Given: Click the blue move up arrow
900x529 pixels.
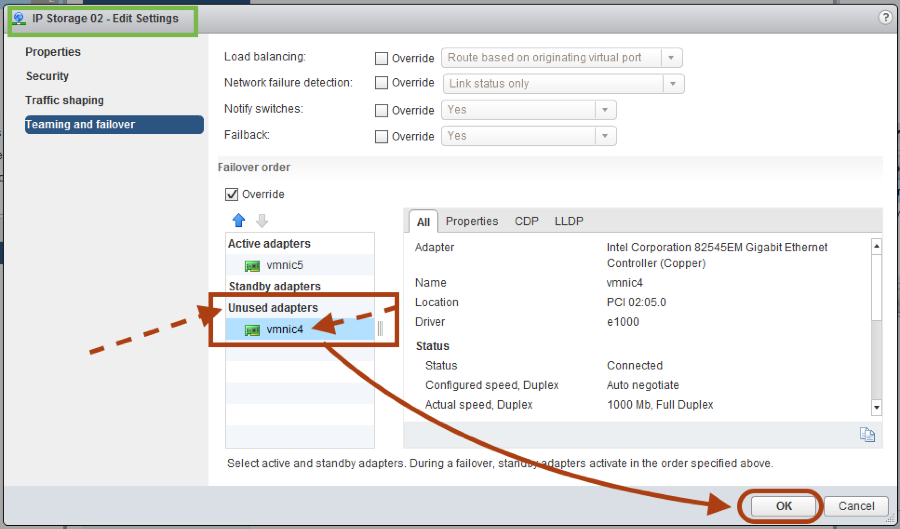Looking at the screenshot, I should pos(238,221).
